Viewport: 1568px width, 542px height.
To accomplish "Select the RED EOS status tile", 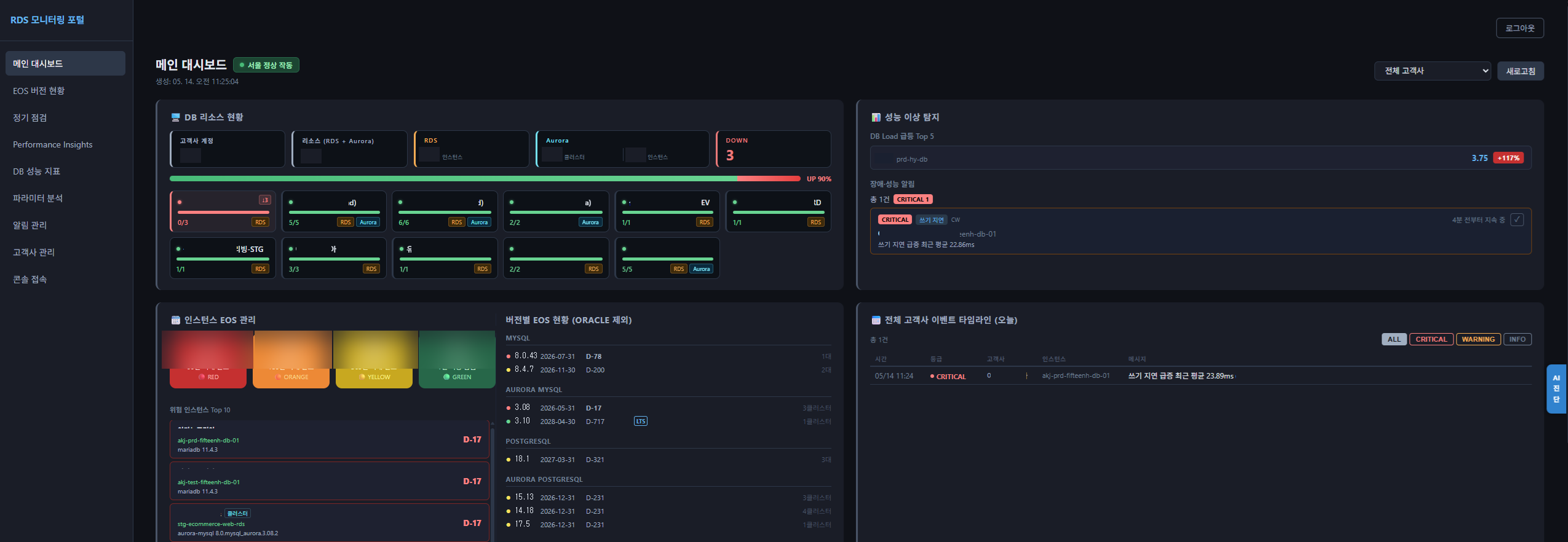I will 208,360.
